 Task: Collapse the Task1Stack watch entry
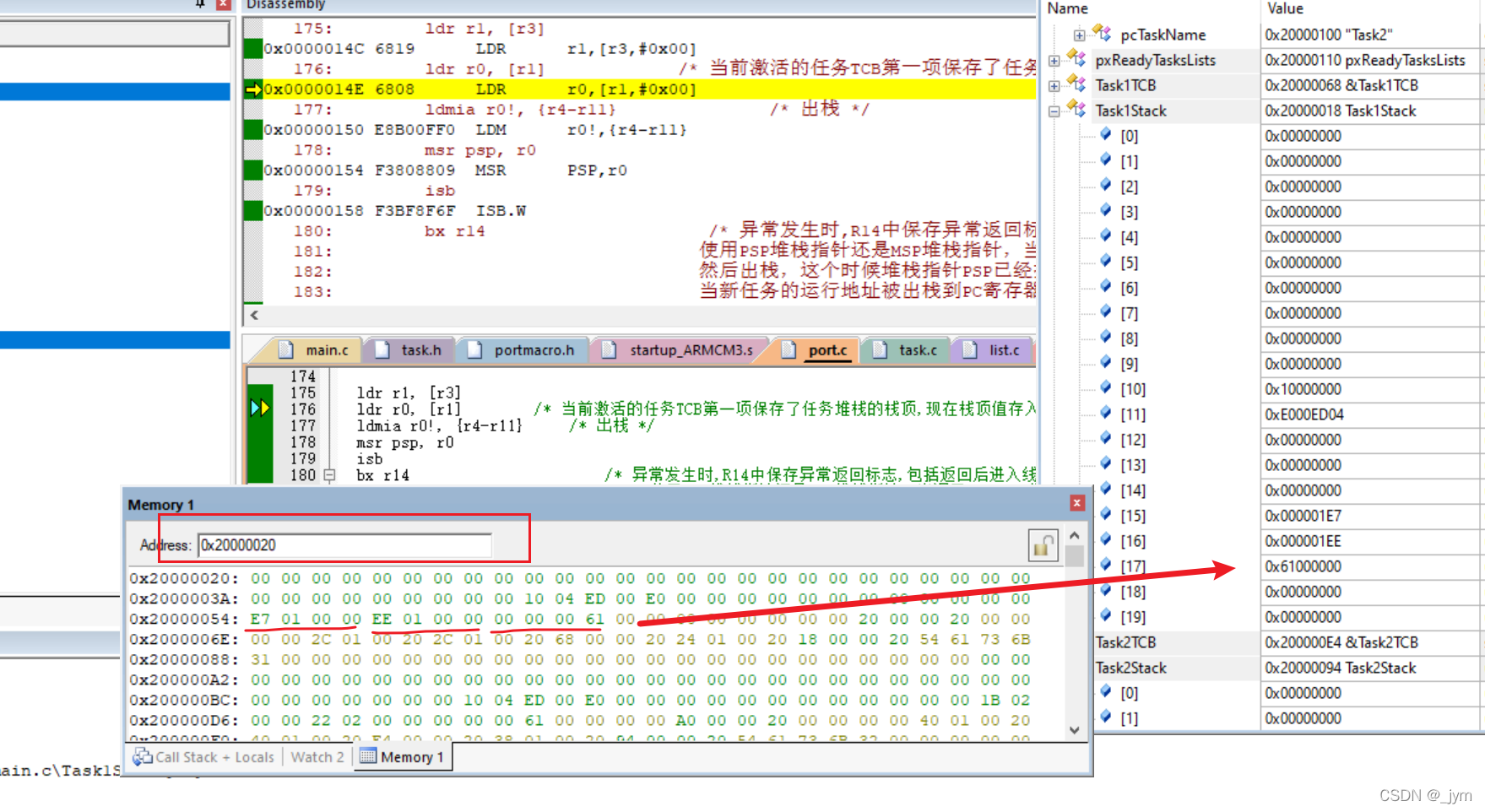[x=1054, y=111]
